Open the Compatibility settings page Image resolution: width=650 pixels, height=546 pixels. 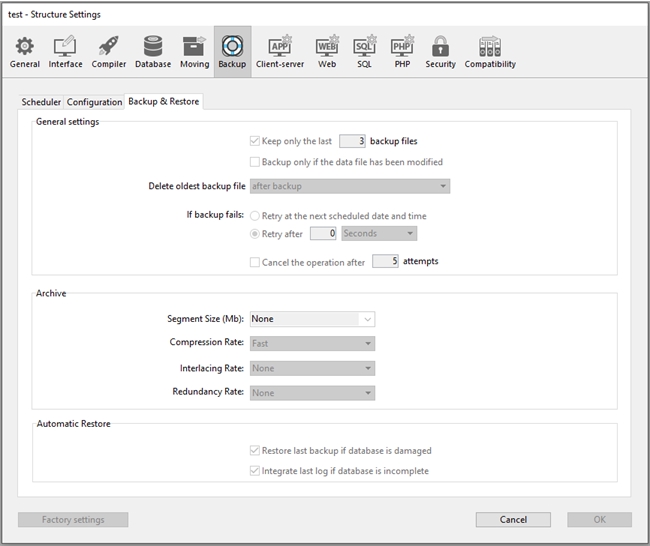pyautogui.click(x=490, y=52)
